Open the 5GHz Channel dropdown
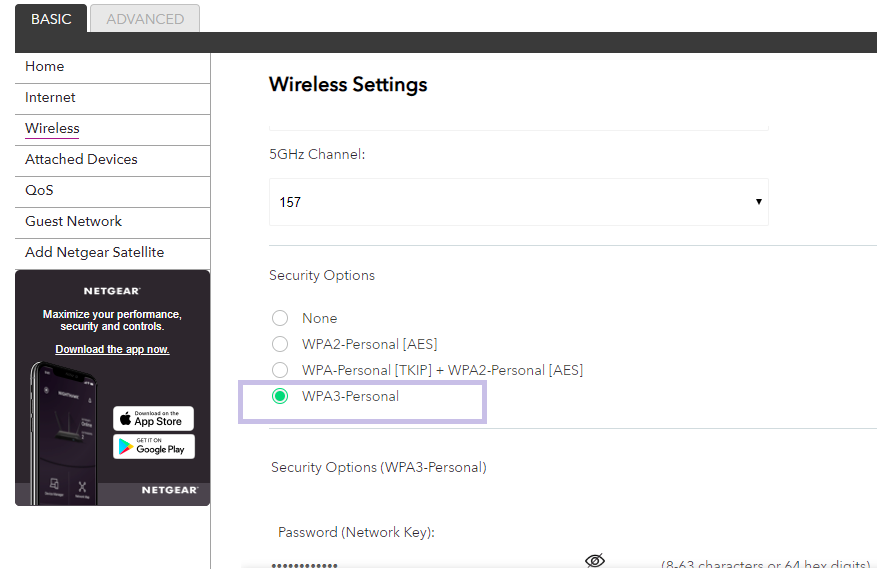This screenshot has height=569, width=877. [518, 202]
